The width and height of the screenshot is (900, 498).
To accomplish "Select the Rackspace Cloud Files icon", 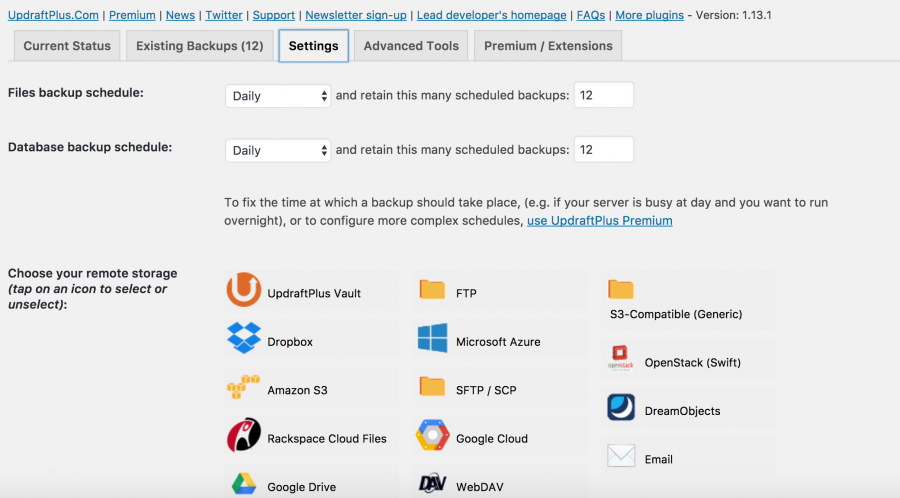I will click(x=243, y=434).
